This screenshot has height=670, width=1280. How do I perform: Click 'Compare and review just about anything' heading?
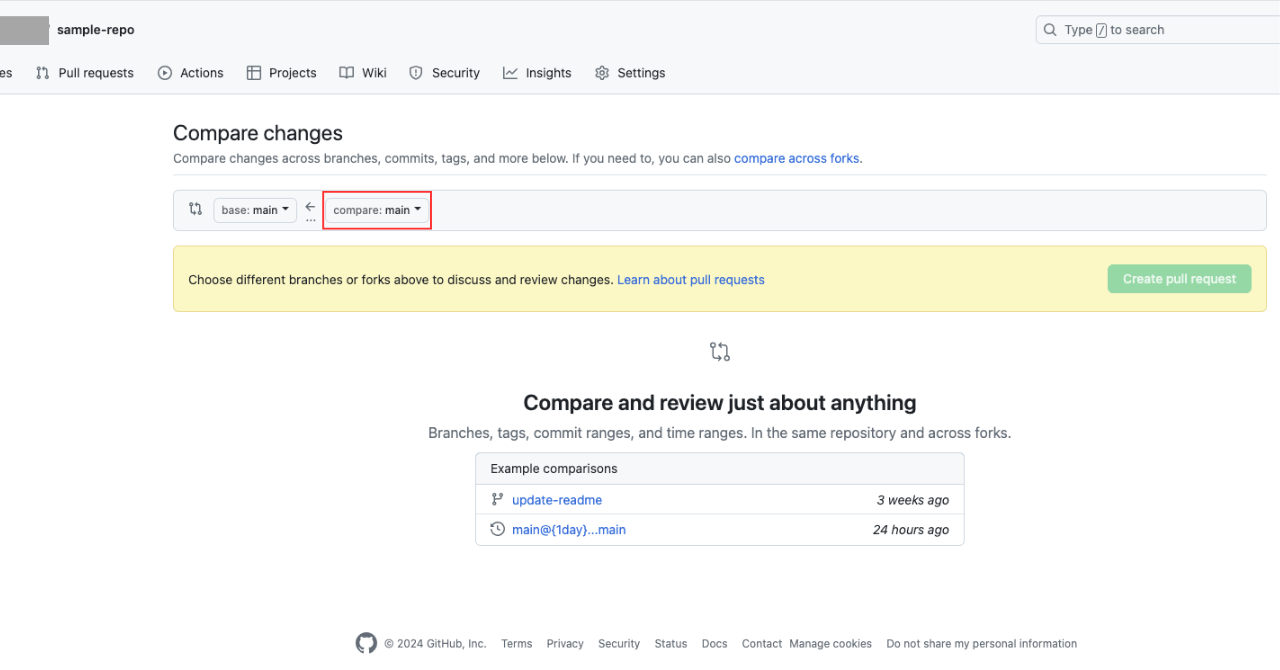[x=720, y=403]
